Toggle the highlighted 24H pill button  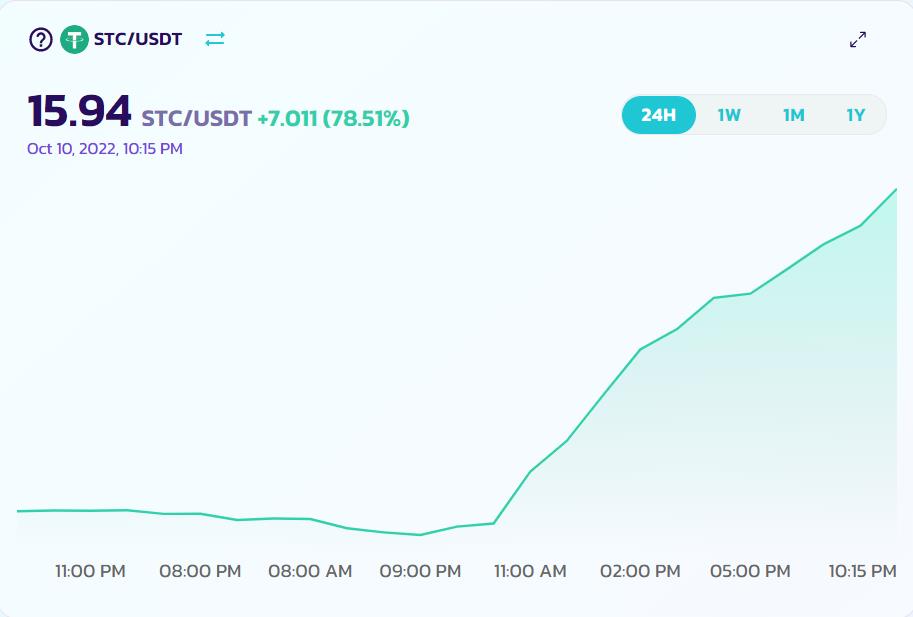tap(658, 115)
